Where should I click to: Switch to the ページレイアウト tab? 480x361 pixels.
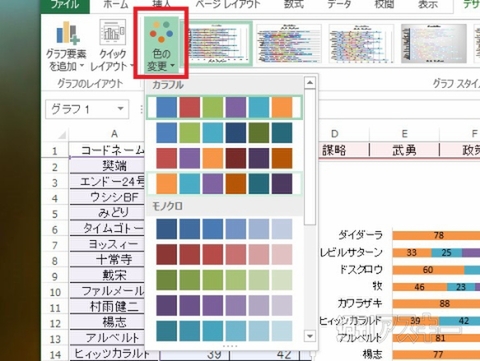point(228,4)
